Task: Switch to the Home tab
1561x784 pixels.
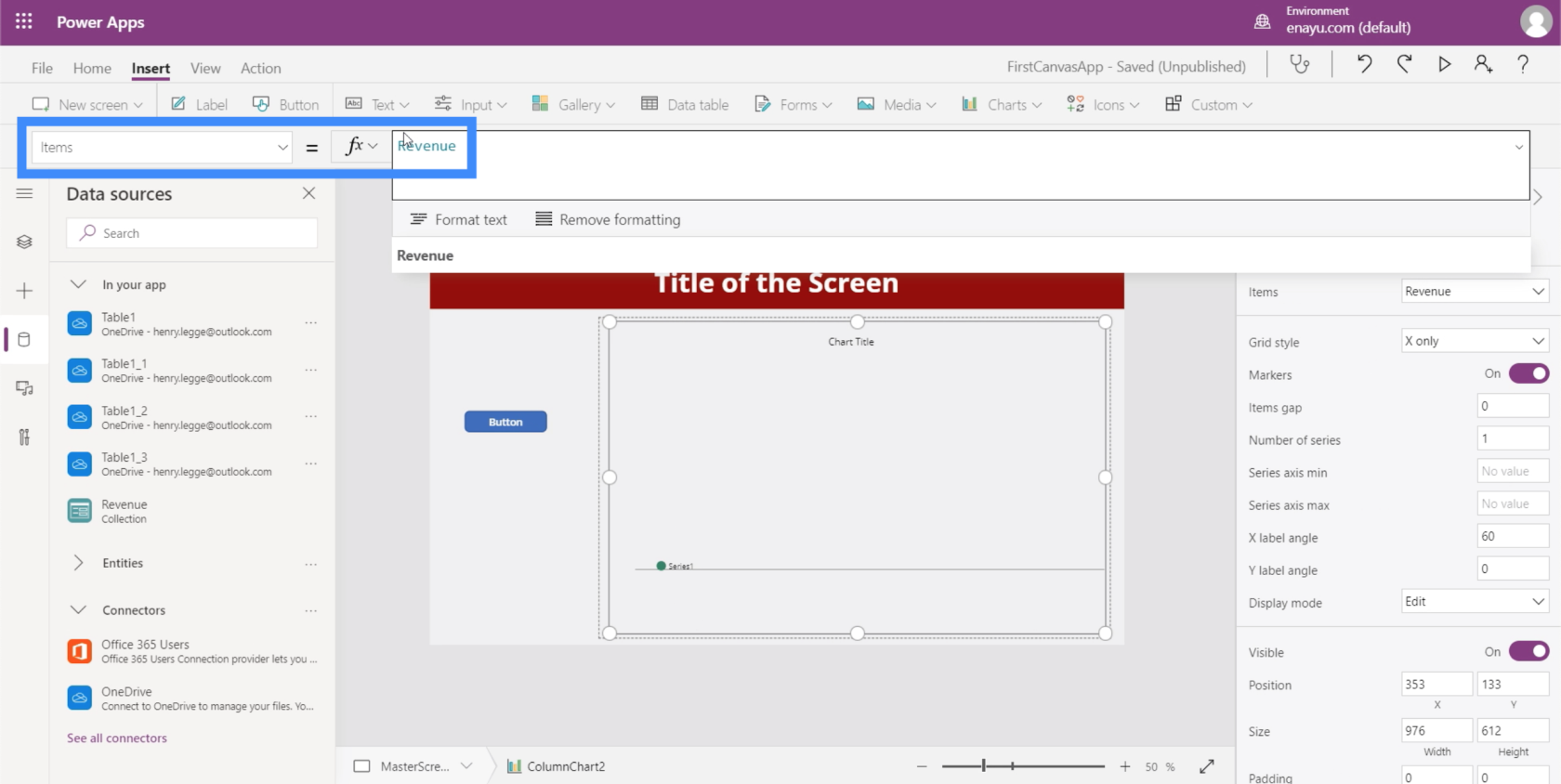Action: [x=92, y=68]
